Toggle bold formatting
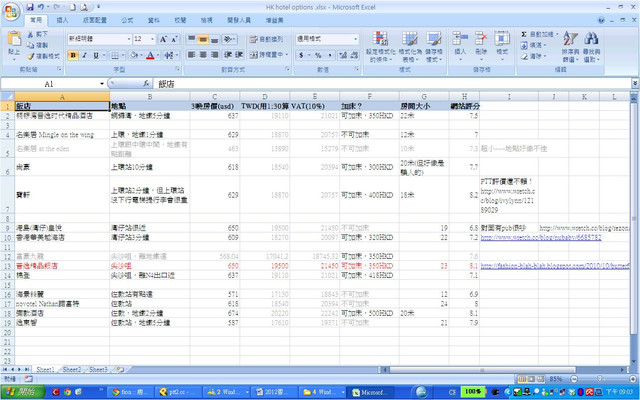 (x=73, y=55)
